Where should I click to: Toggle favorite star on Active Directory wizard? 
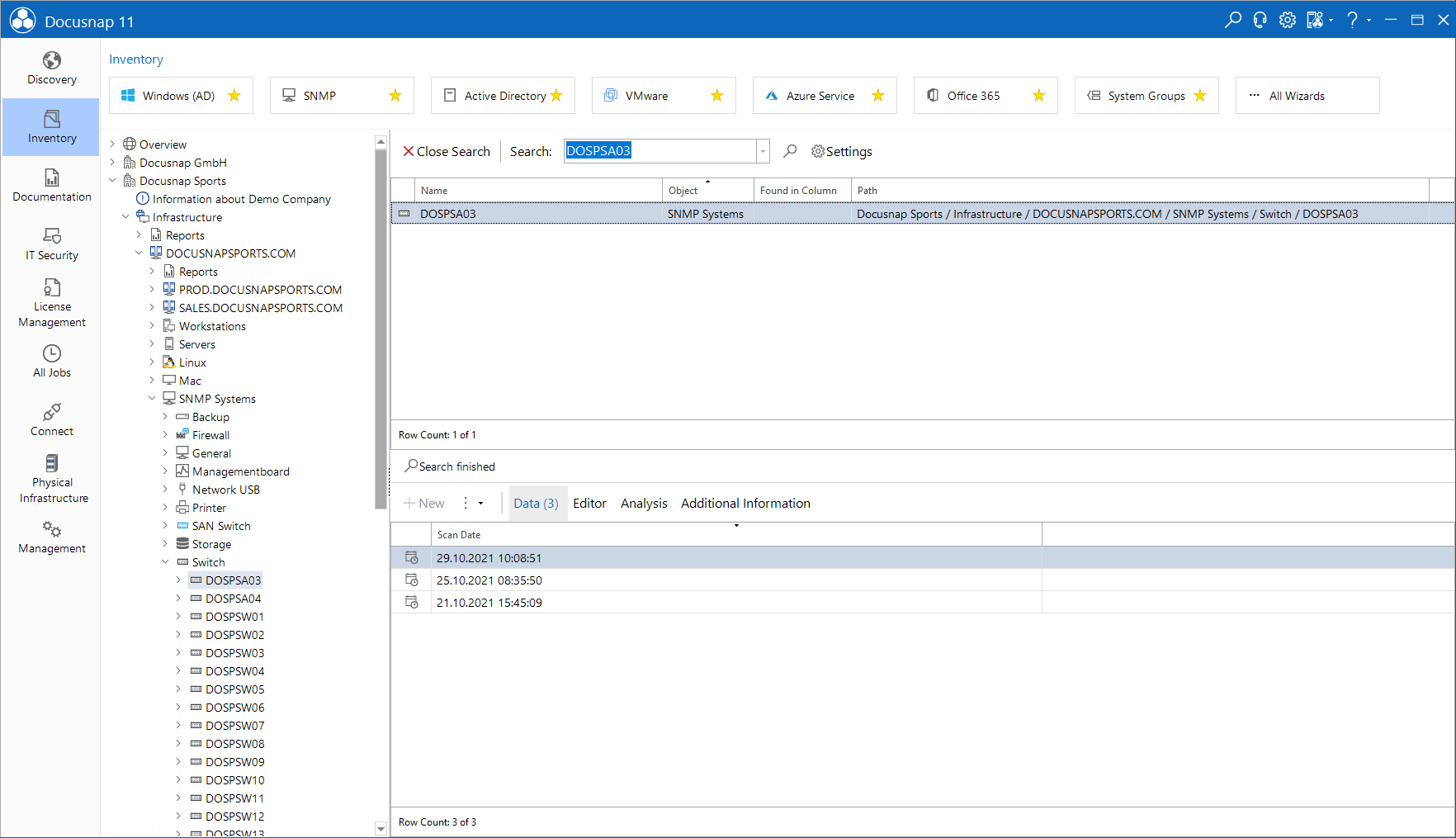(556, 96)
